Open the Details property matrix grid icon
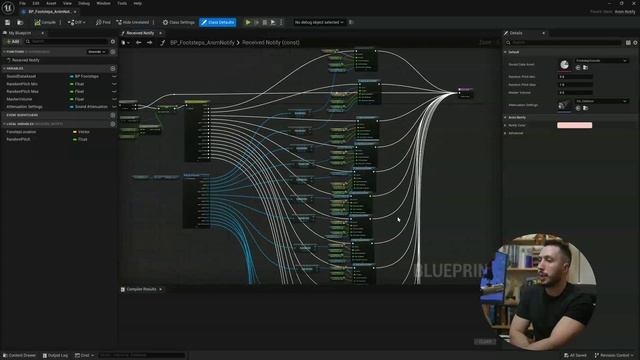640x360 pixels. [628, 42]
